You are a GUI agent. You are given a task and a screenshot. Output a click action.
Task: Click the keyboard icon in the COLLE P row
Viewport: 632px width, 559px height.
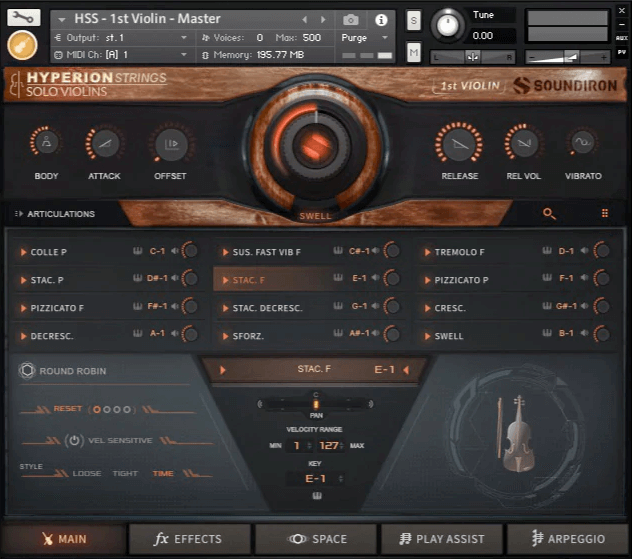pyautogui.click(x=138, y=251)
